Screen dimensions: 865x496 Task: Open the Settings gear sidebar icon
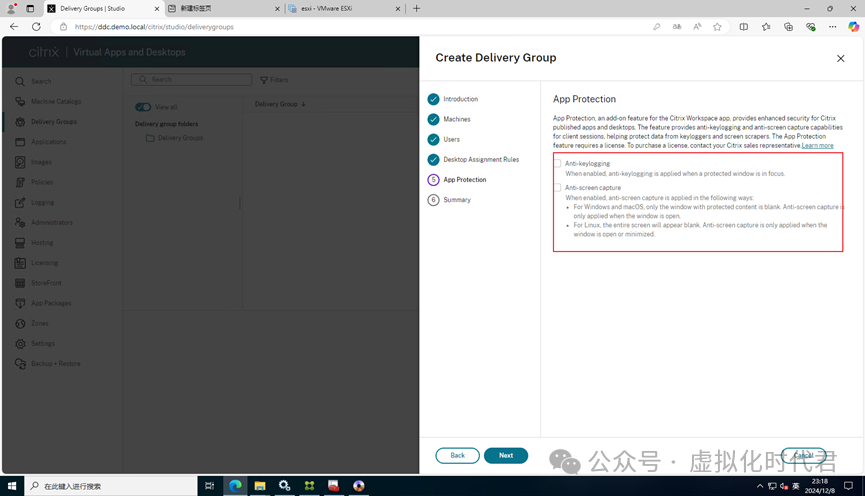coord(20,344)
